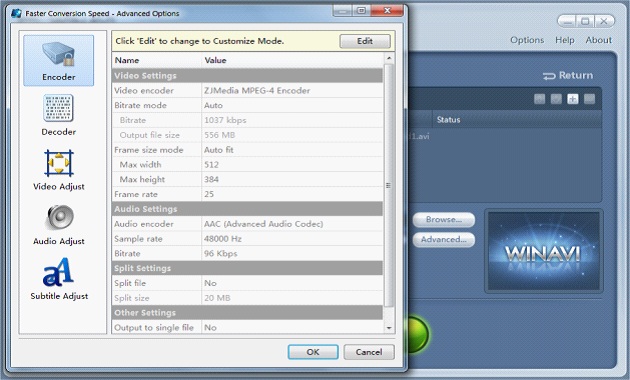This screenshot has height=380, width=630.
Task: Open the Options menu in WinAVI
Action: pyautogui.click(x=527, y=40)
